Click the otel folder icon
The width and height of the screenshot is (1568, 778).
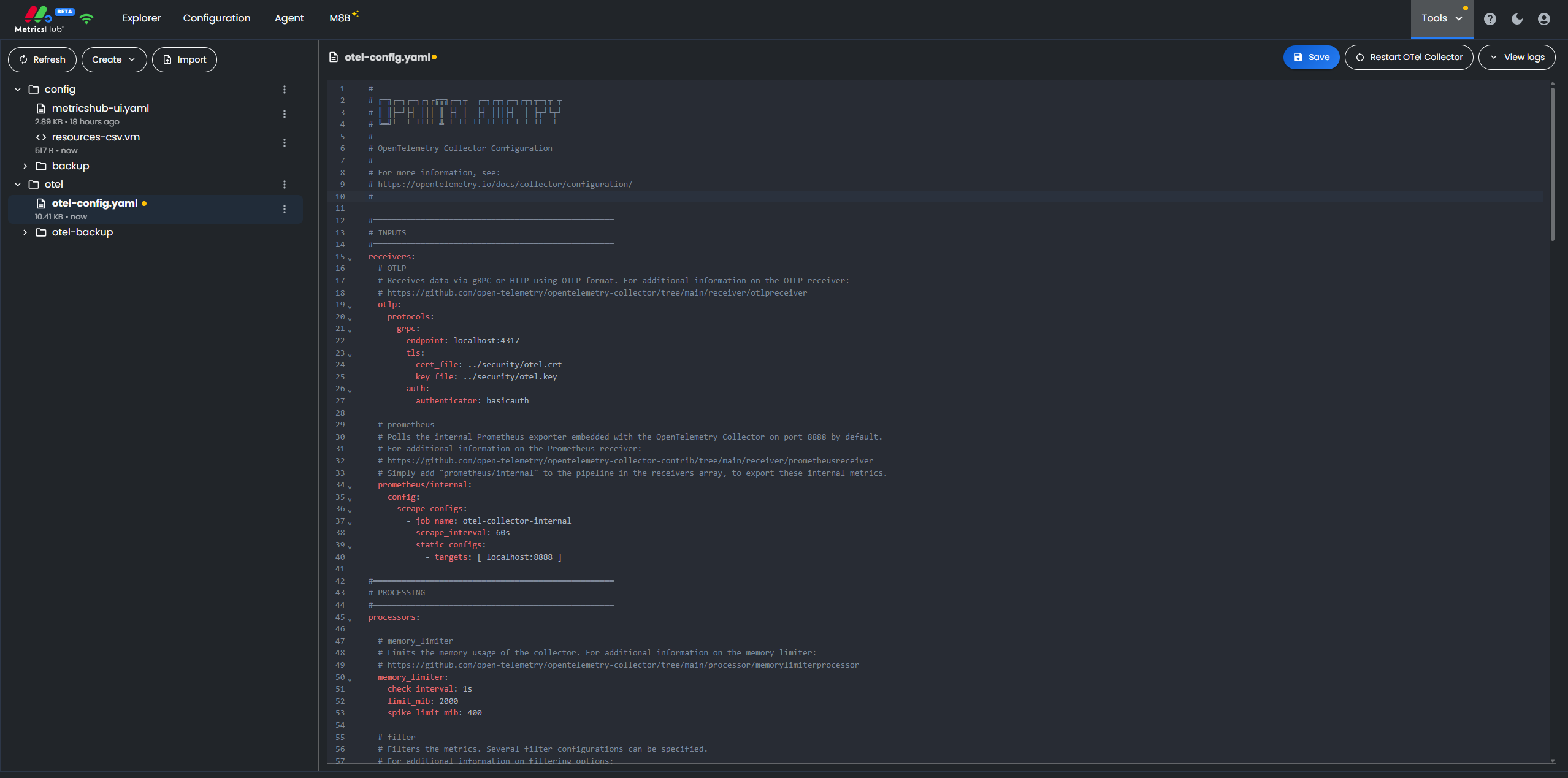34,185
